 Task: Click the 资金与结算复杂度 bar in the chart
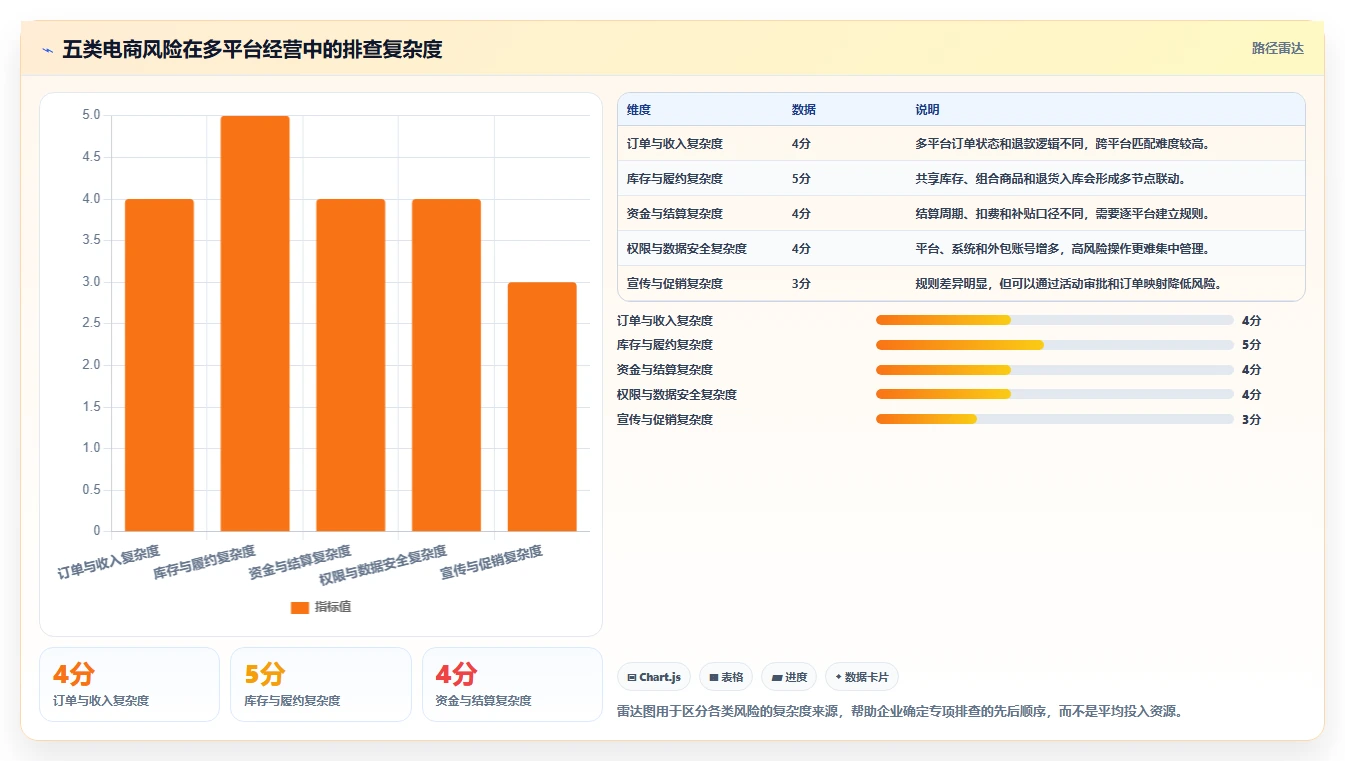tap(350, 365)
